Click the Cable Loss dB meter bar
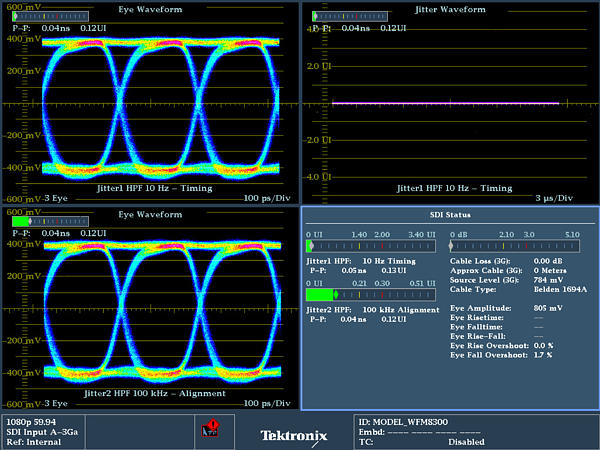600x450 pixels. 514,245
